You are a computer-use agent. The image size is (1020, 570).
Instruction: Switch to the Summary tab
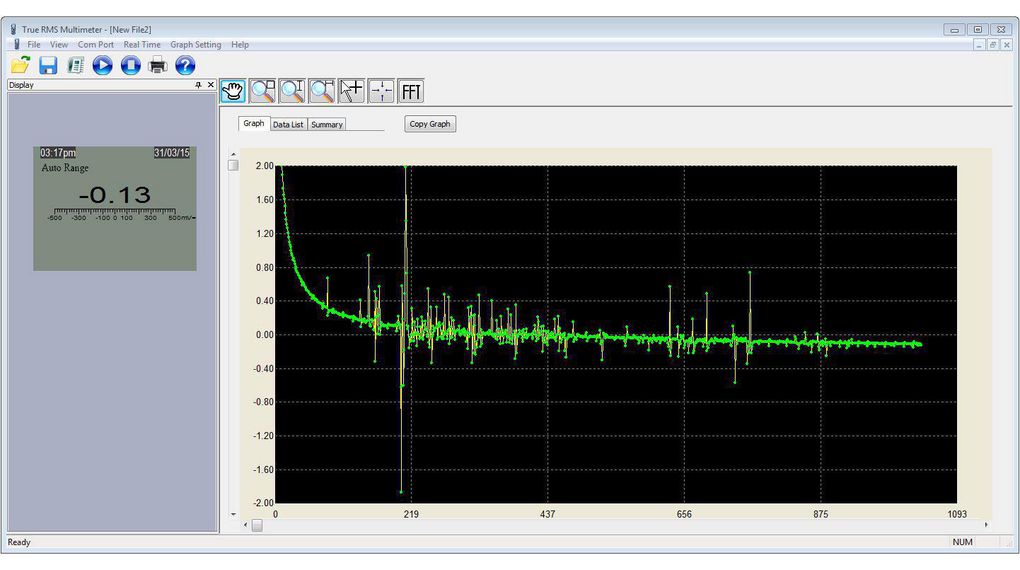326,124
